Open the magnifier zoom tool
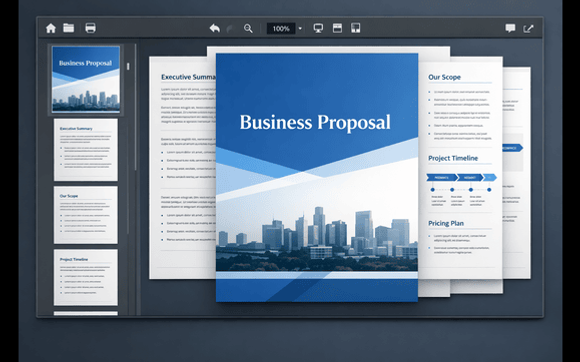Image resolution: width=580 pixels, height=362 pixels. pyautogui.click(x=248, y=28)
